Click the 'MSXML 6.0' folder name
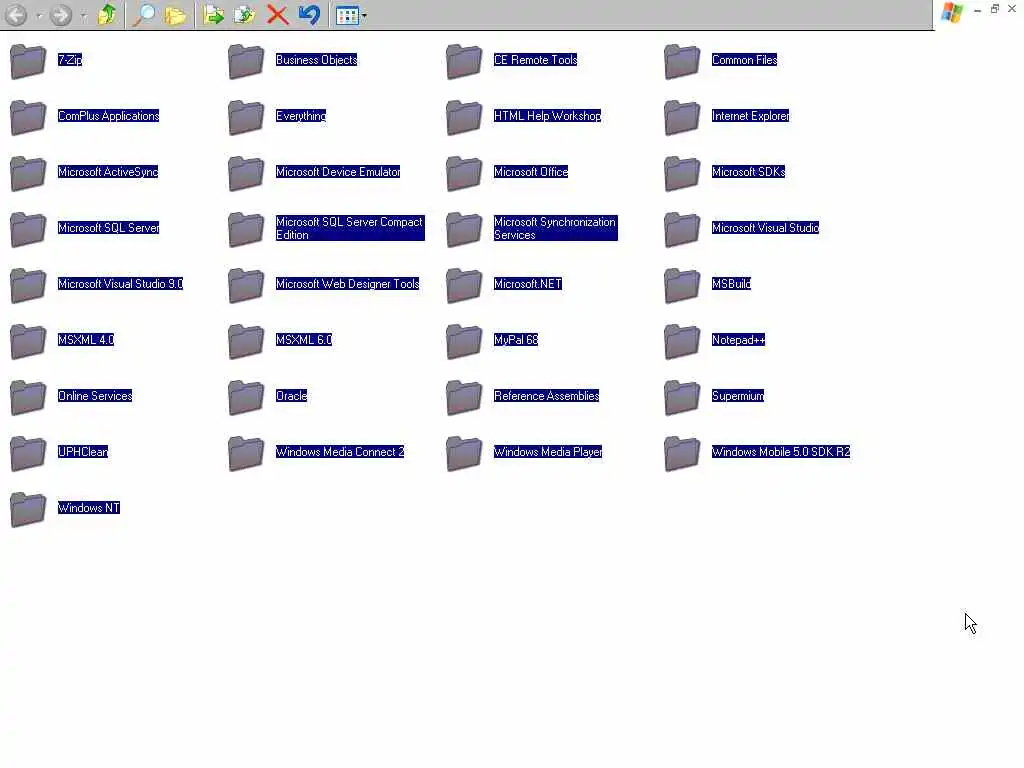Screen dimensions: 1024x768 pyautogui.click(x=304, y=340)
